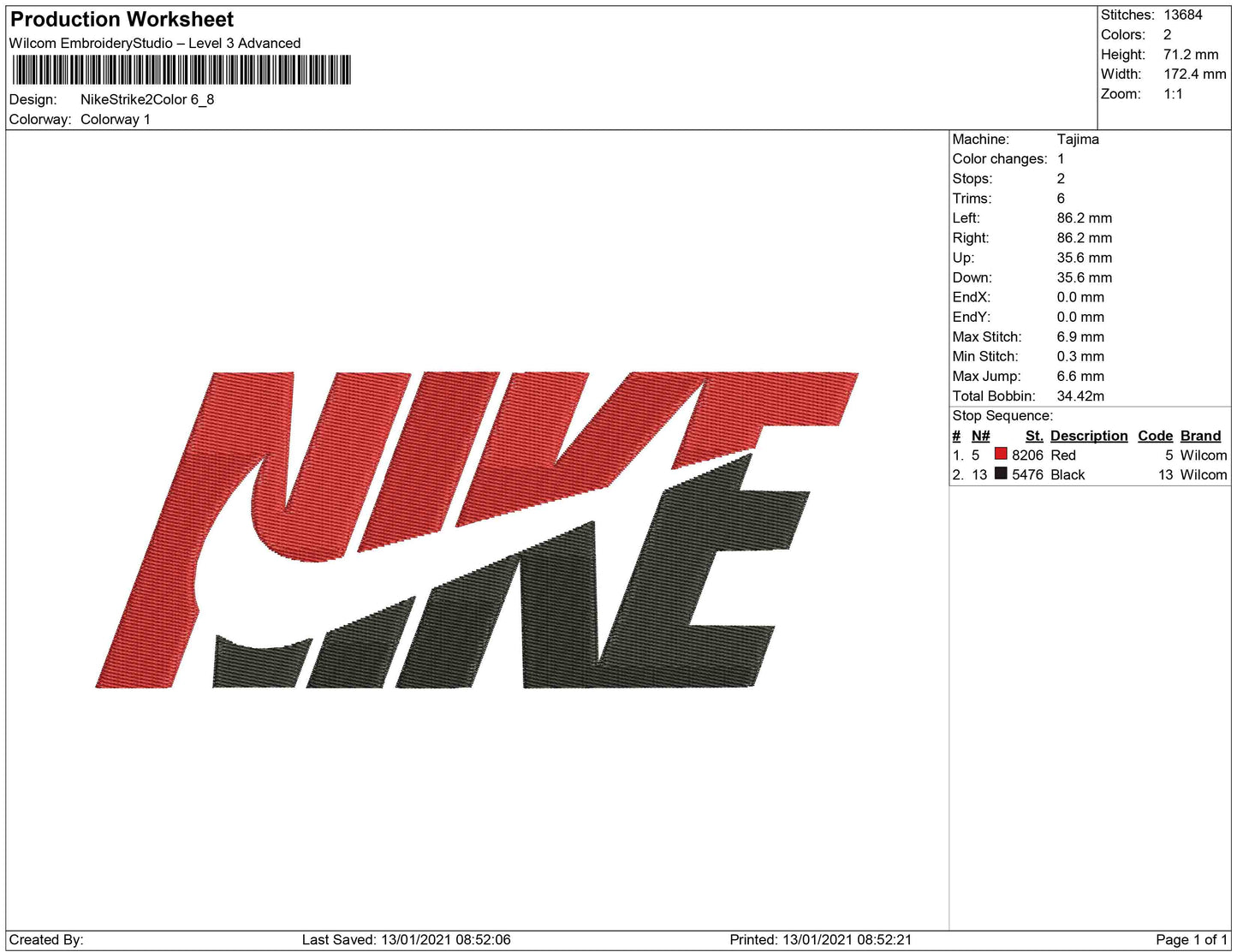Click the Brand column header
Screen dimensions: 1237x952
click(x=1200, y=436)
